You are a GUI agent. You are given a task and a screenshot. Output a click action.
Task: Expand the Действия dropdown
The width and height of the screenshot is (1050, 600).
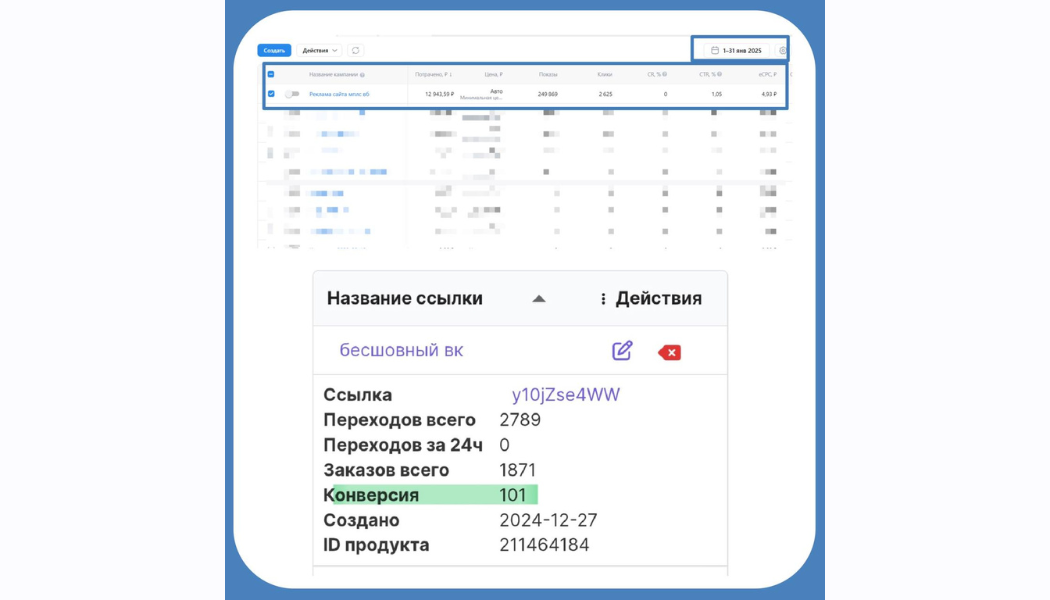click(320, 50)
